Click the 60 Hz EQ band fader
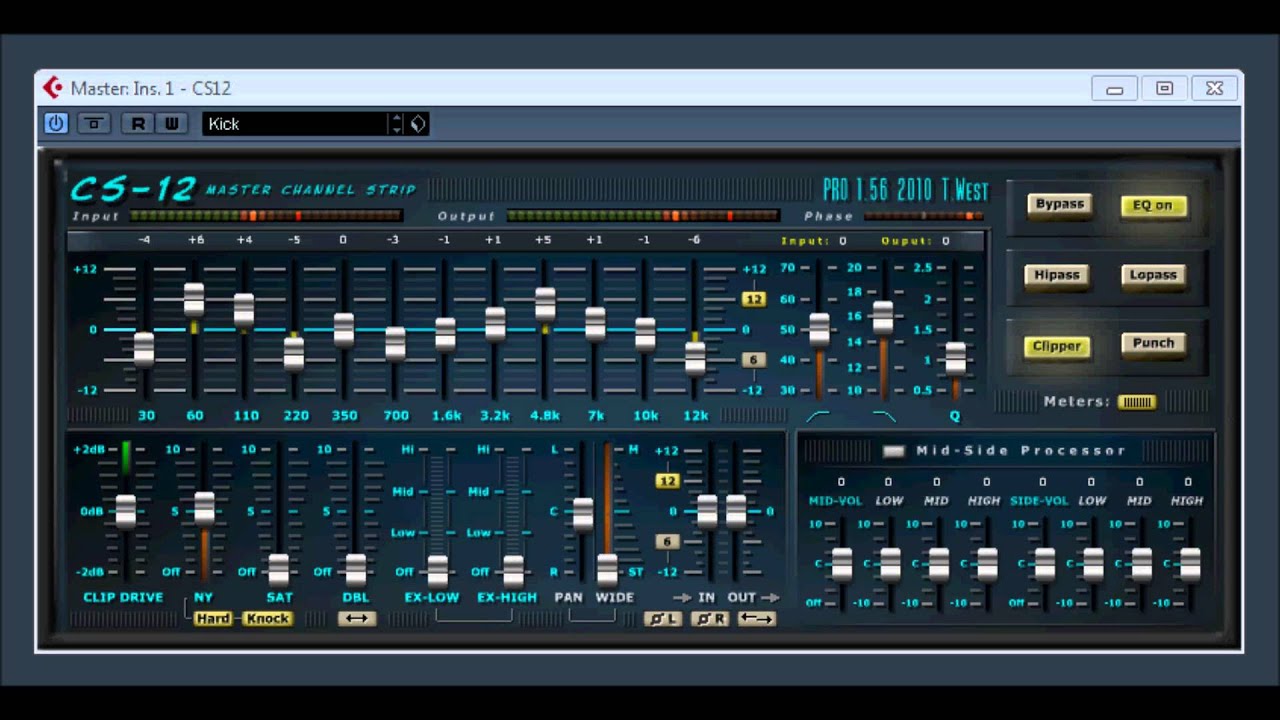 click(x=194, y=299)
